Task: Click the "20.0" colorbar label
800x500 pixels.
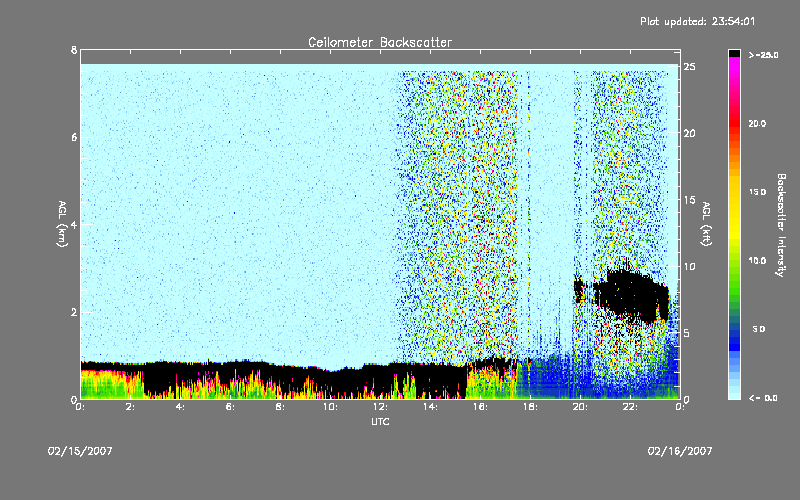Action: coord(758,124)
